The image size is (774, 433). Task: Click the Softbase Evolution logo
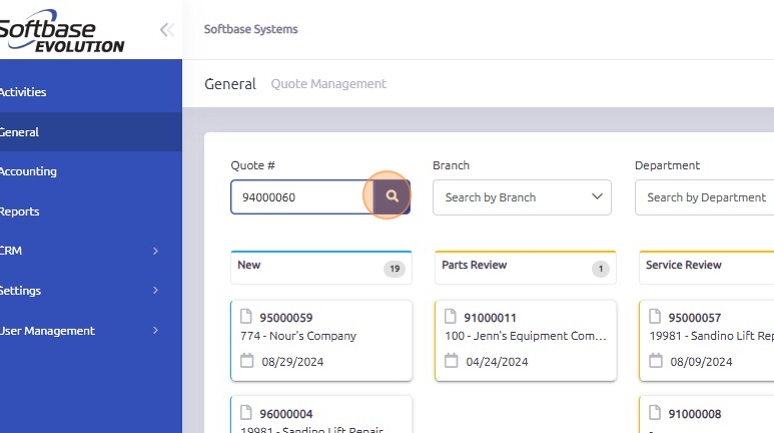62,32
